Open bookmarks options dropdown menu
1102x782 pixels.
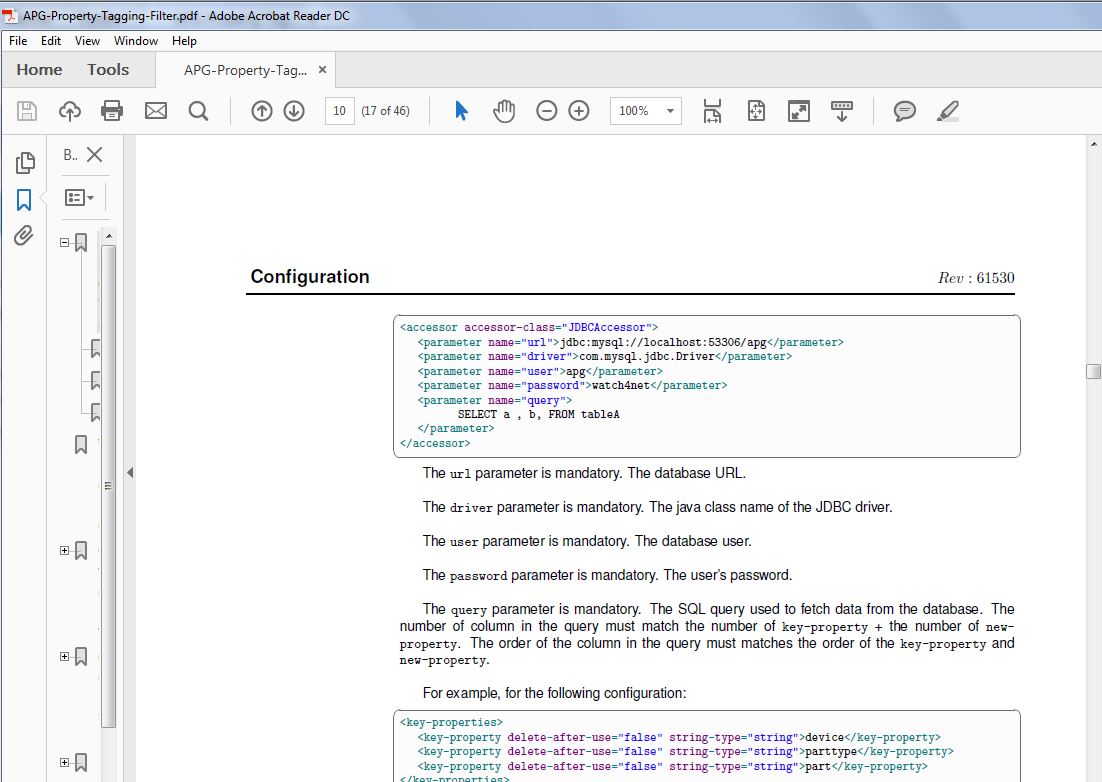click(79, 197)
